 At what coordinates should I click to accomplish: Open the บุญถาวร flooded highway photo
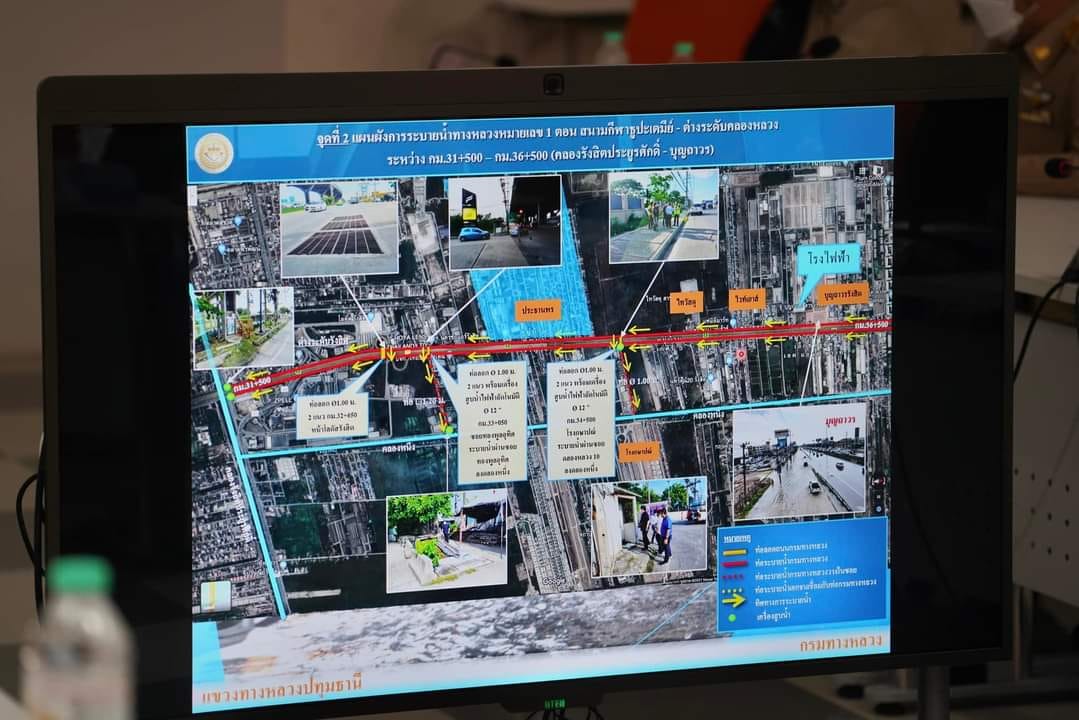(798, 462)
